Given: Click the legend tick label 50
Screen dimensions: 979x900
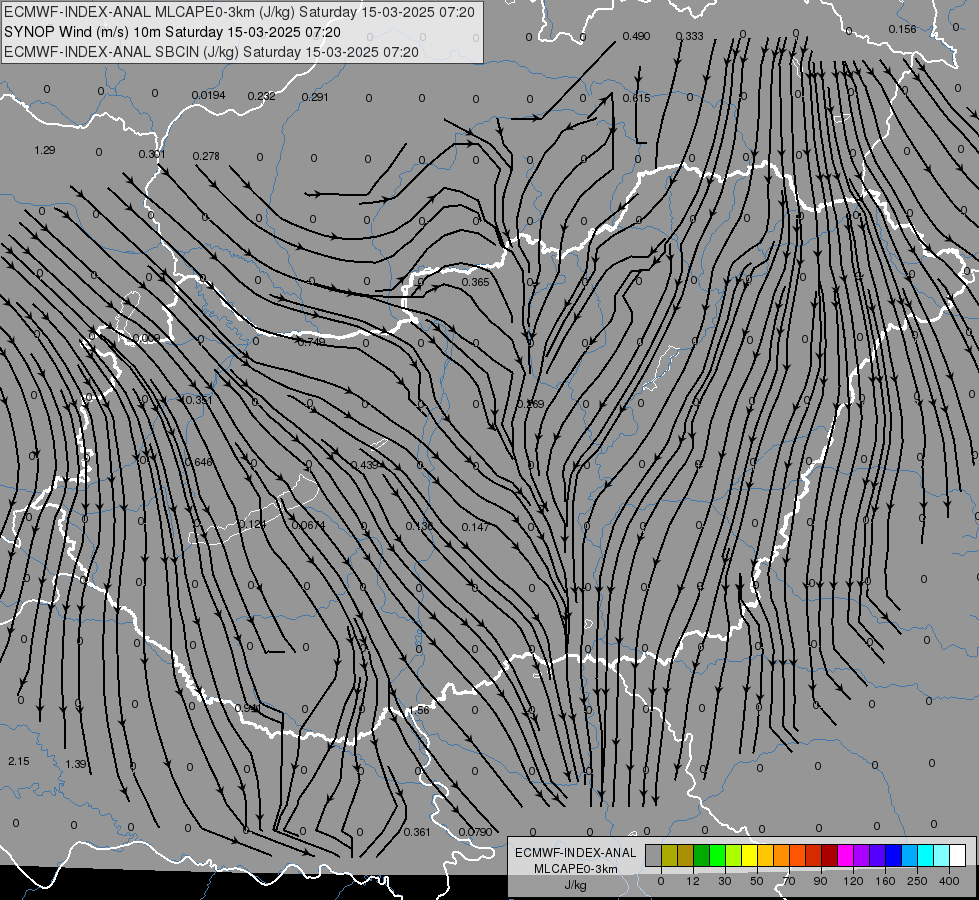Looking at the screenshot, I should click(x=757, y=881).
